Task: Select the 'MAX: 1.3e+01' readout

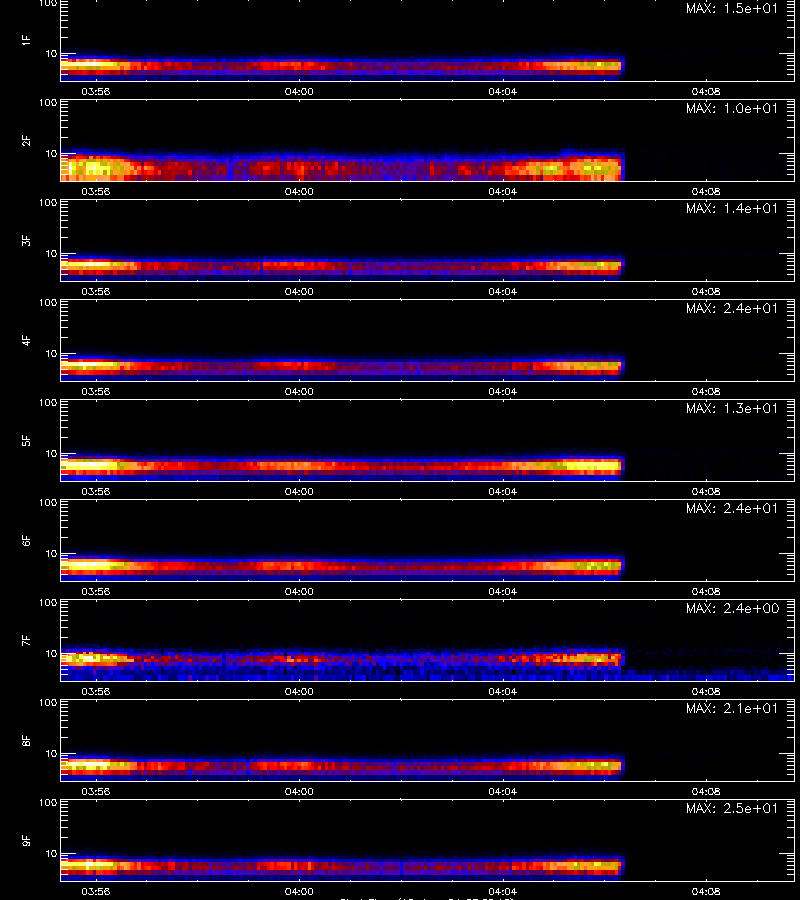Action: [732, 408]
